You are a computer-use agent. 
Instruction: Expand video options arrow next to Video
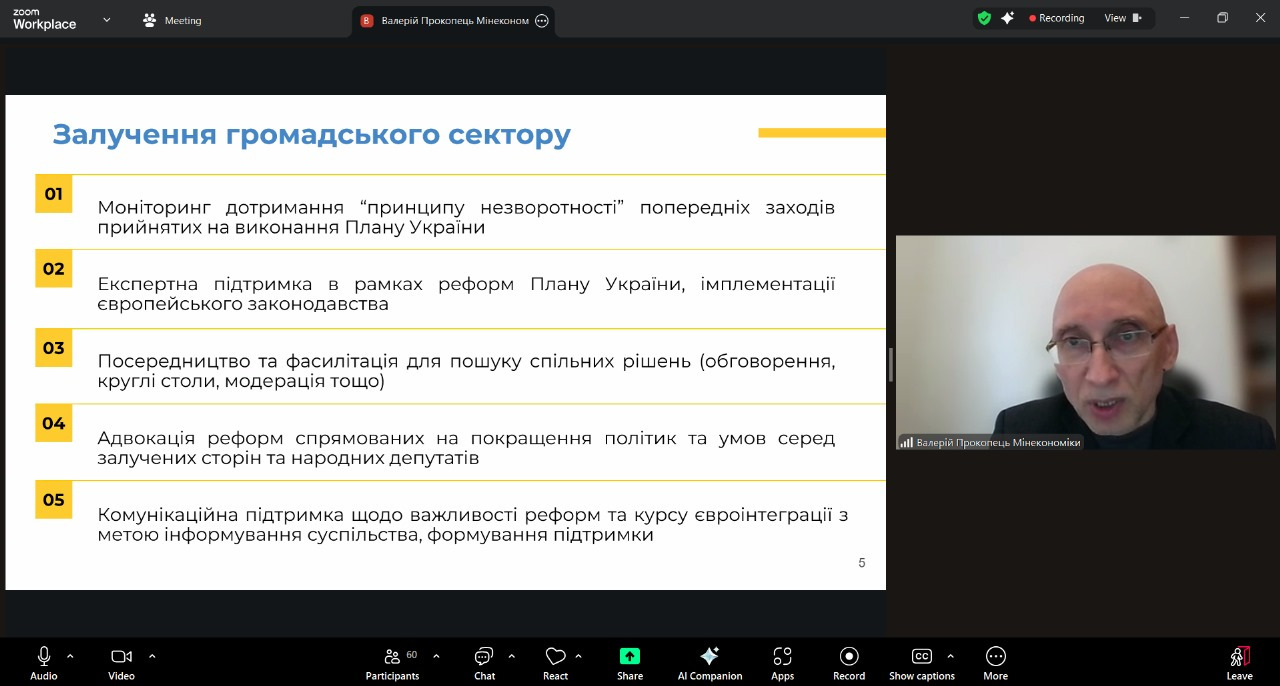pyautogui.click(x=152, y=656)
